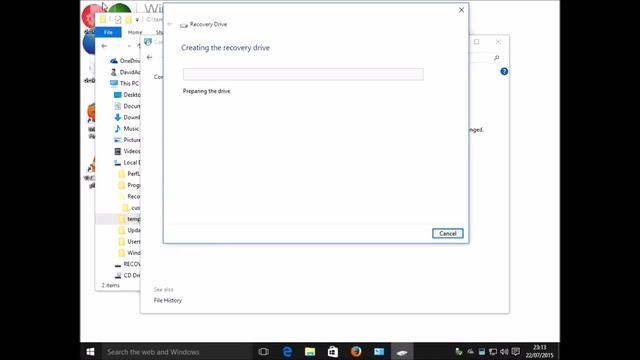Click the search magnifier in Control Panel window
This screenshot has width=640, height=360.
pyautogui.click(x=496, y=58)
